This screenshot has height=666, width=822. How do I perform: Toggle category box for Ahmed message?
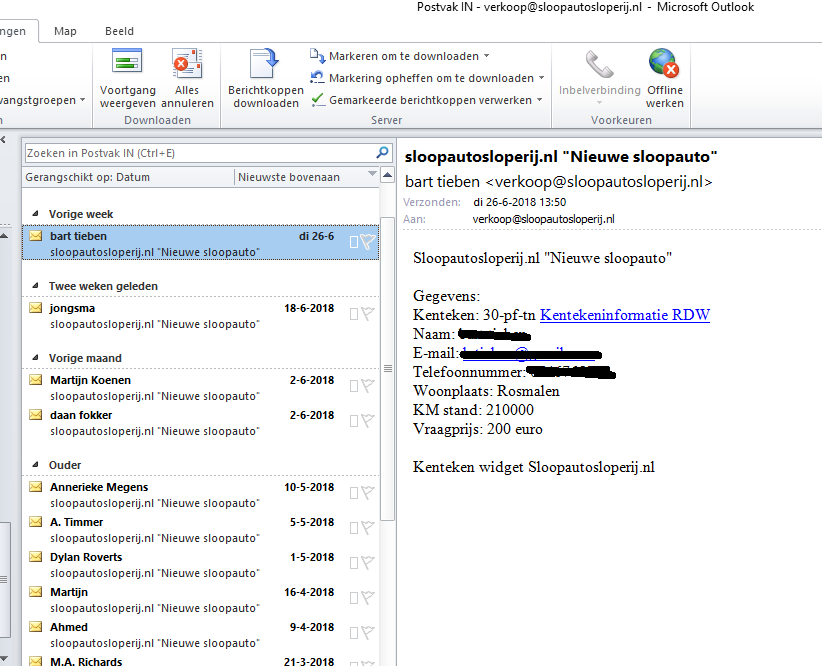tap(354, 633)
